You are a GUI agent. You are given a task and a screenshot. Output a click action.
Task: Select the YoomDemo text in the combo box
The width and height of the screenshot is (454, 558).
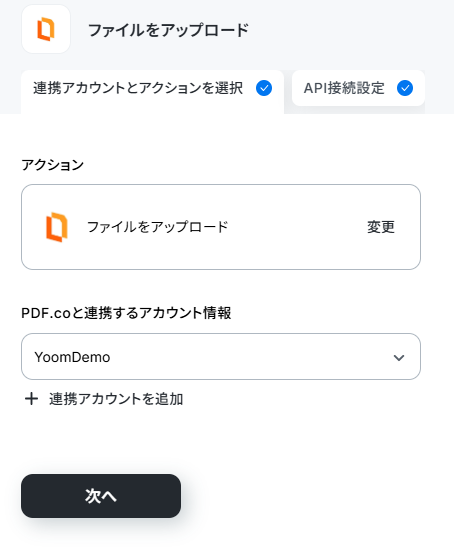pos(72,357)
